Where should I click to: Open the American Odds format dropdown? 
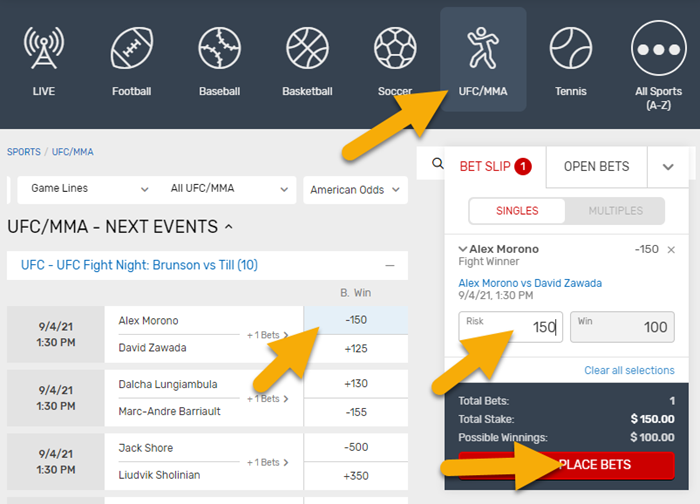click(355, 190)
